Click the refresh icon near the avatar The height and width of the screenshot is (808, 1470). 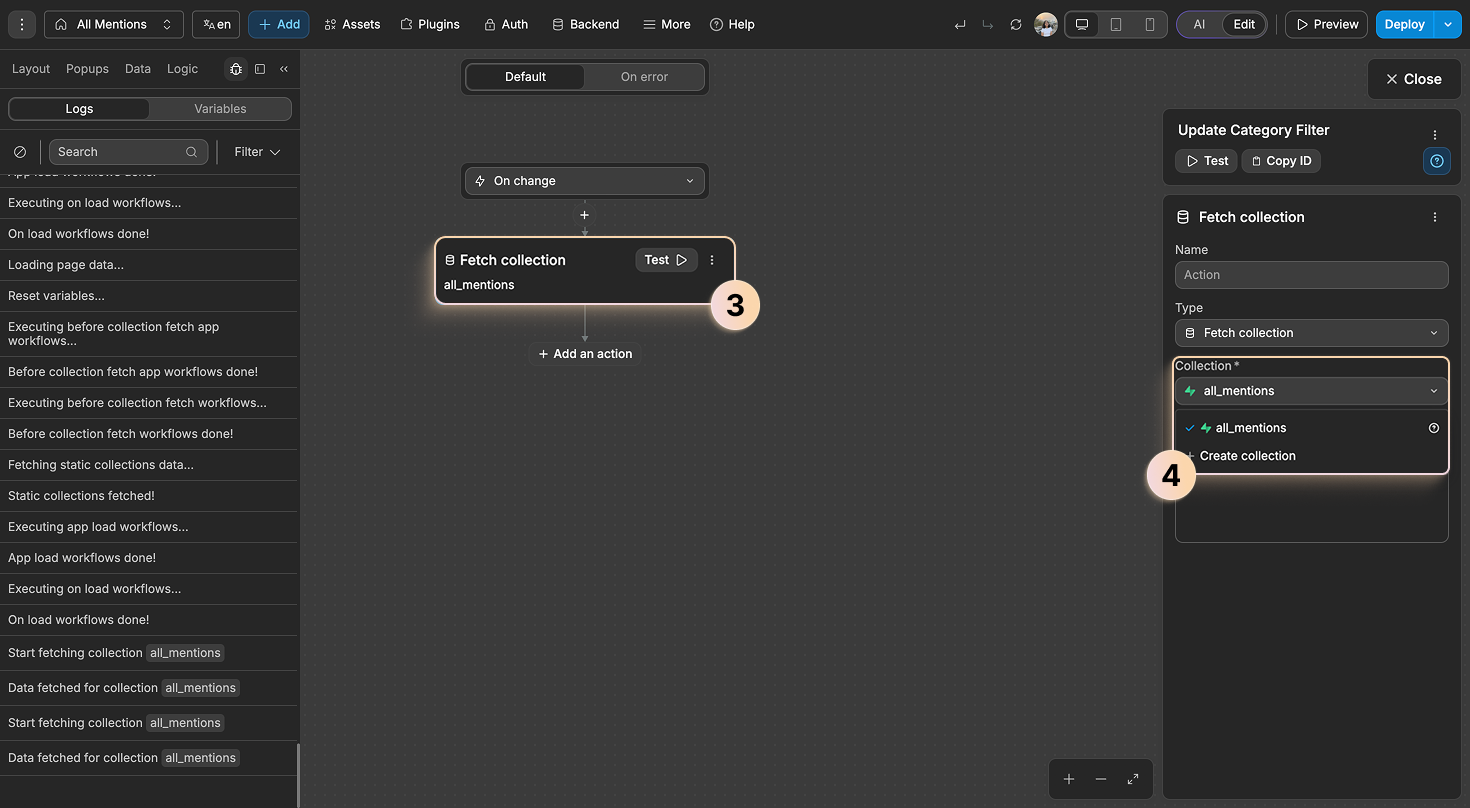(1016, 24)
